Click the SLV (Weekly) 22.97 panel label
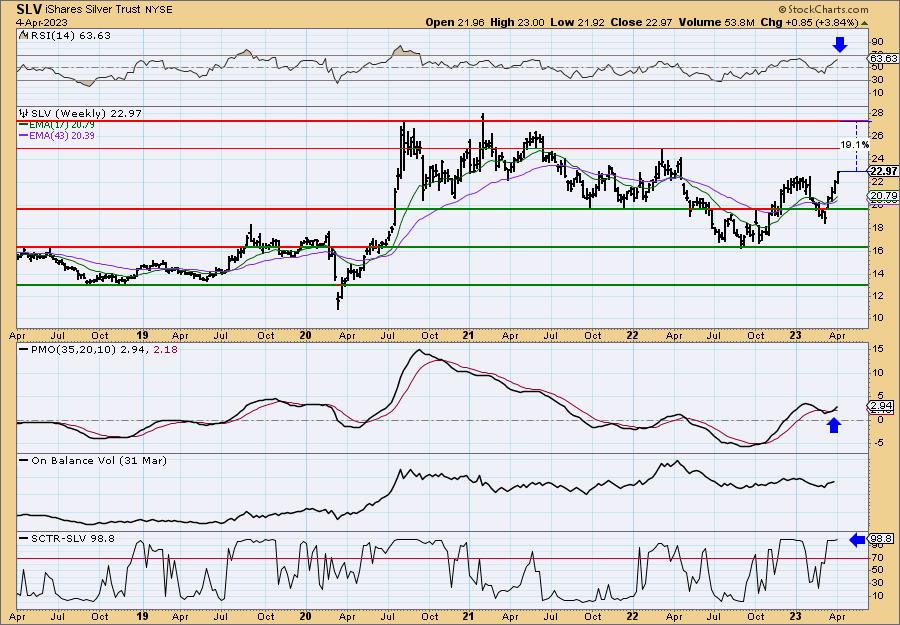This screenshot has height=625, width=900. point(86,114)
